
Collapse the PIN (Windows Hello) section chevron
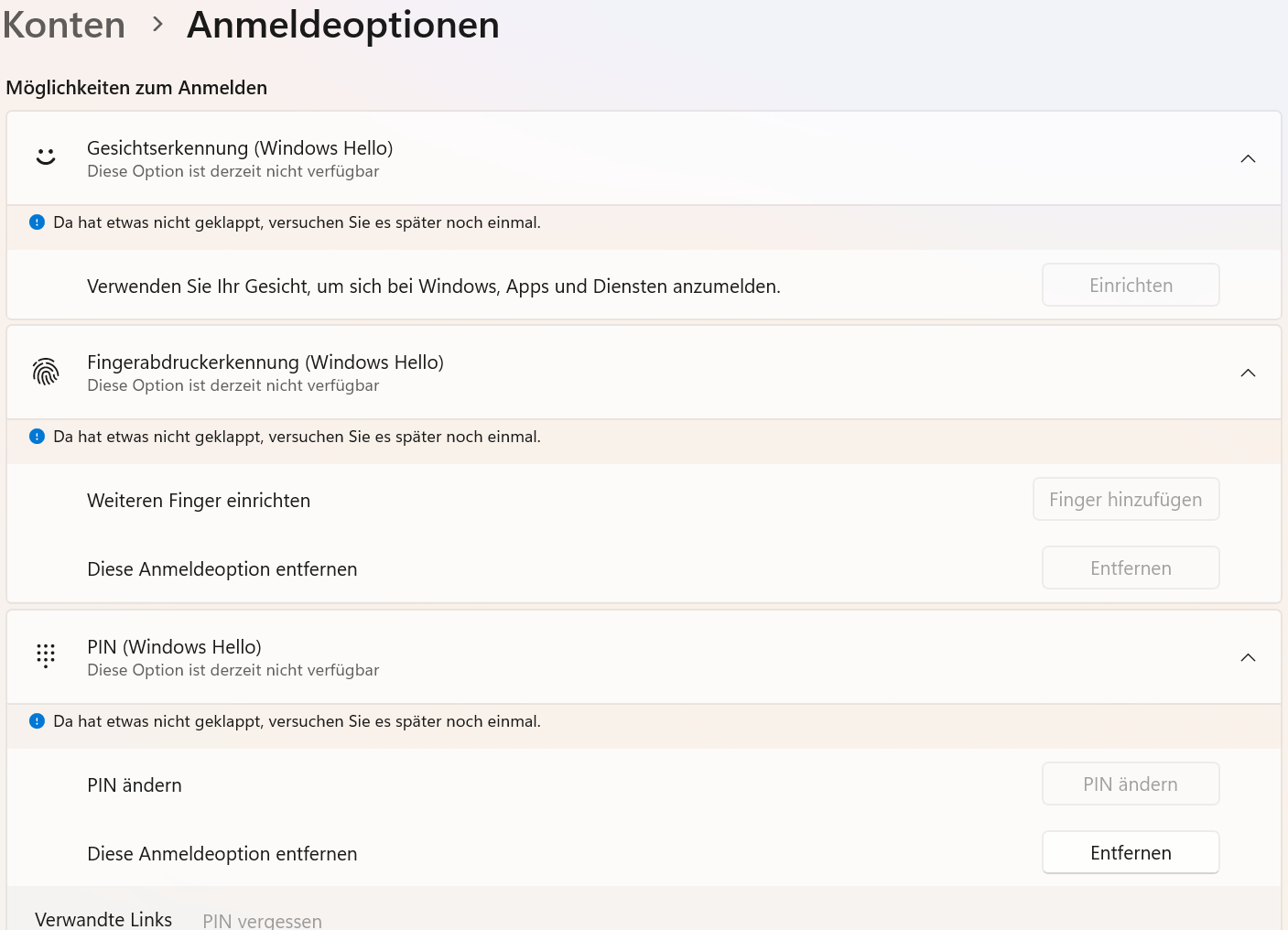click(1248, 658)
